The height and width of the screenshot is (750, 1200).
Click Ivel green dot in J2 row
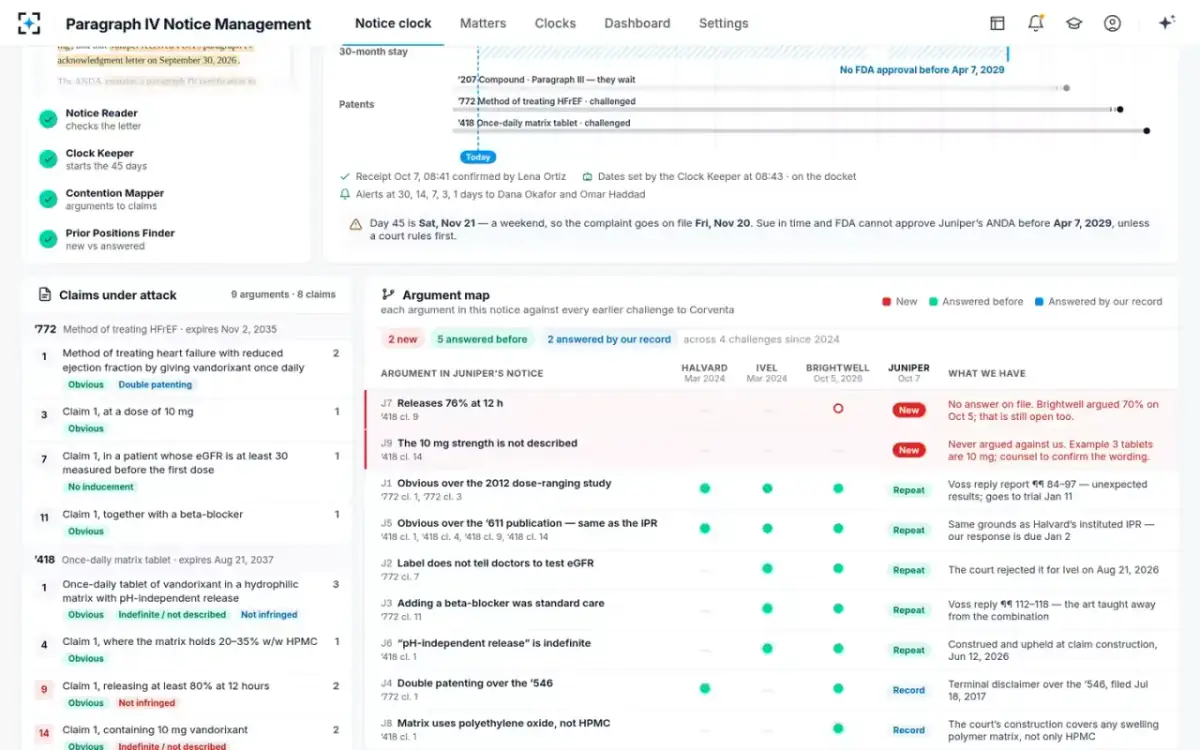pyautogui.click(x=767, y=569)
